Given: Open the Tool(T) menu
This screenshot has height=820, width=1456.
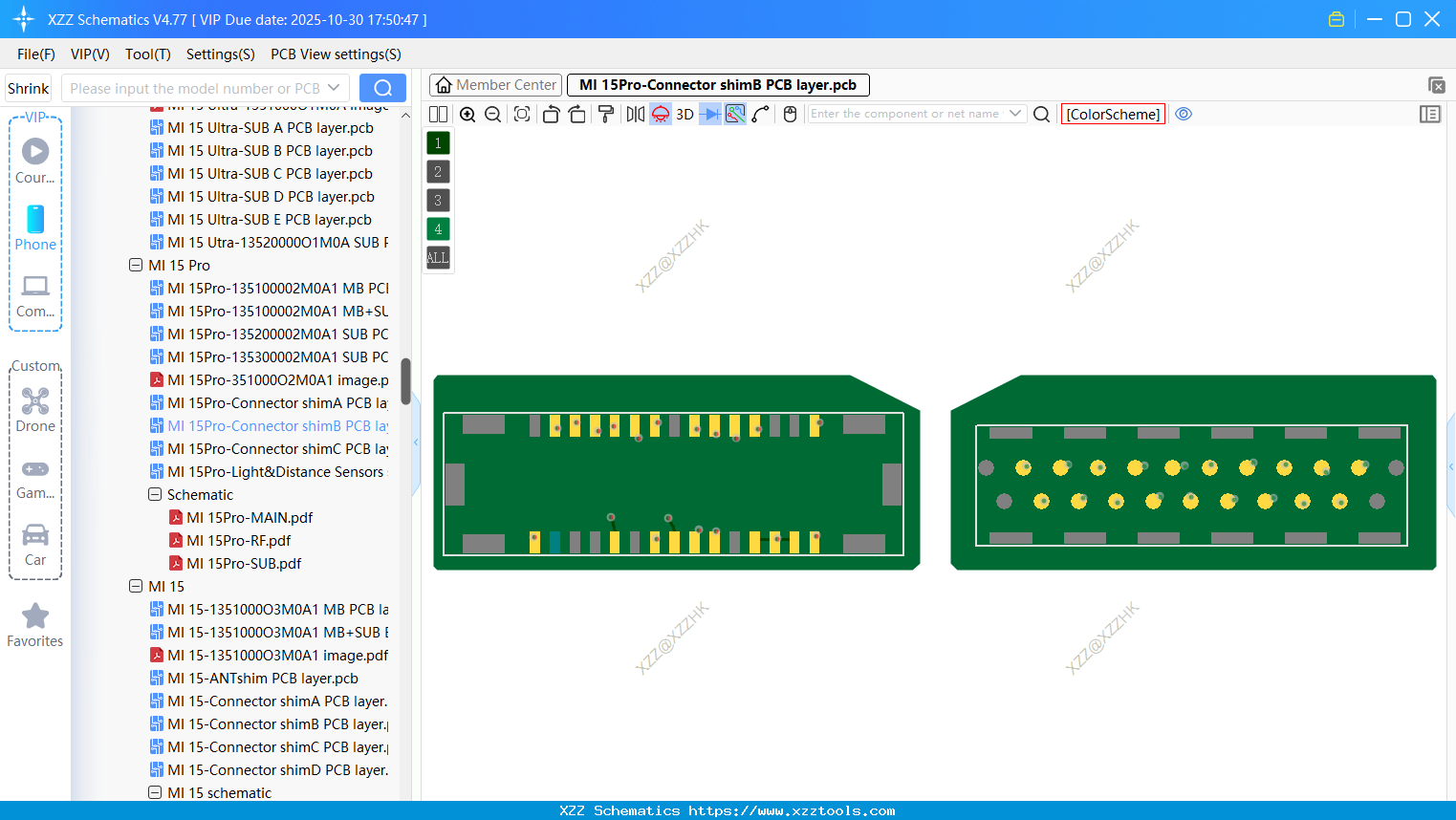Looking at the screenshot, I should 147,54.
